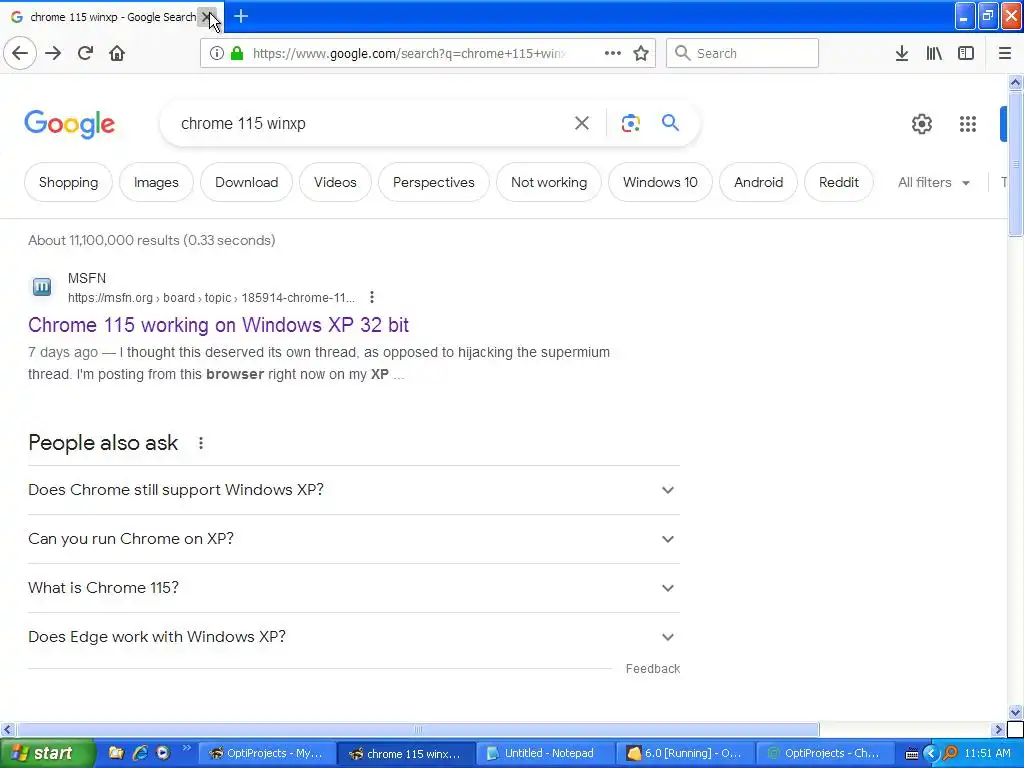Screen dimensions: 1024x768
Task: Close the 'chrome 115 winxp' tab
Action: pos(206,16)
